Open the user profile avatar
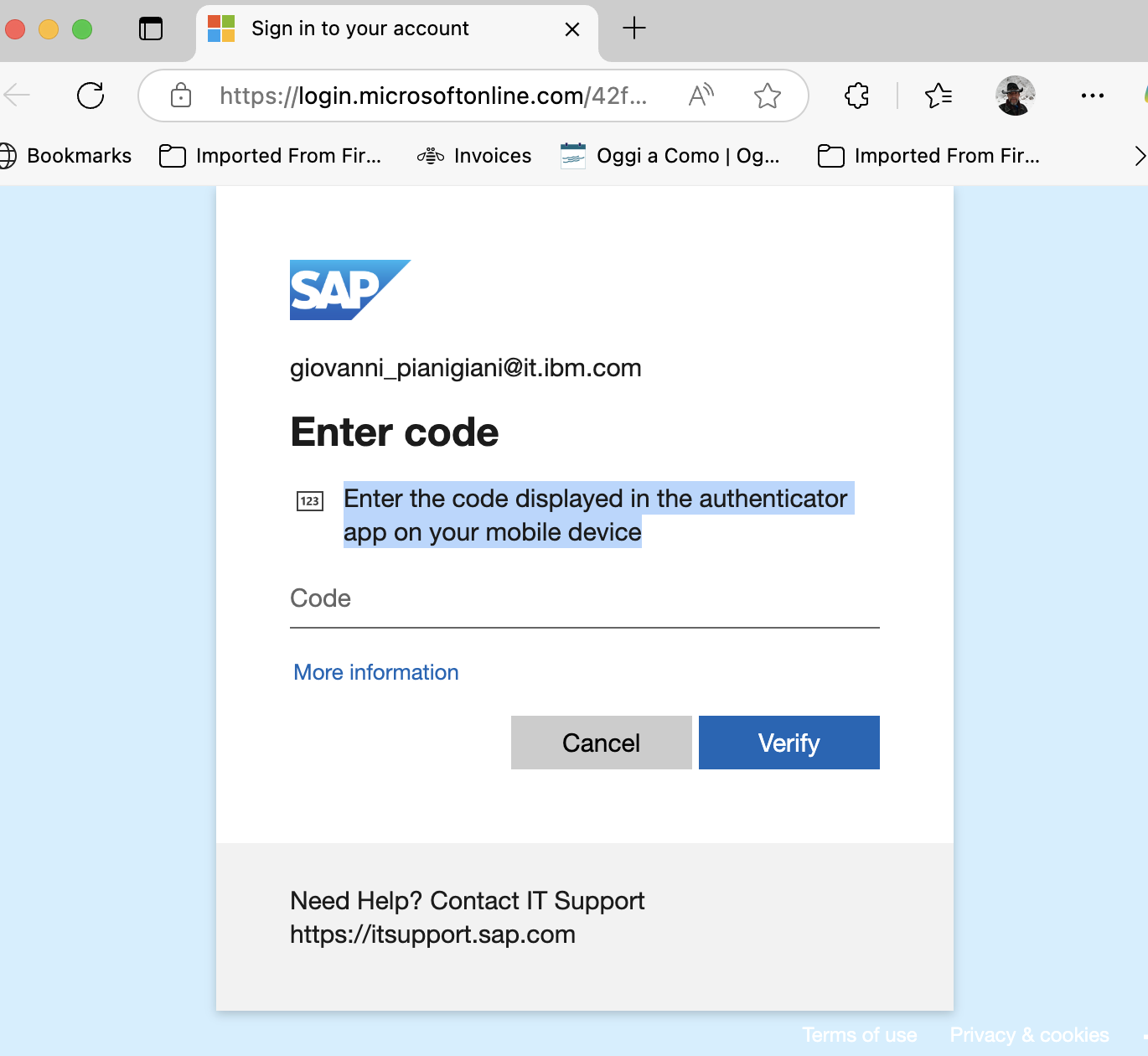Screen dimensions: 1148x1056 [x=1016, y=96]
